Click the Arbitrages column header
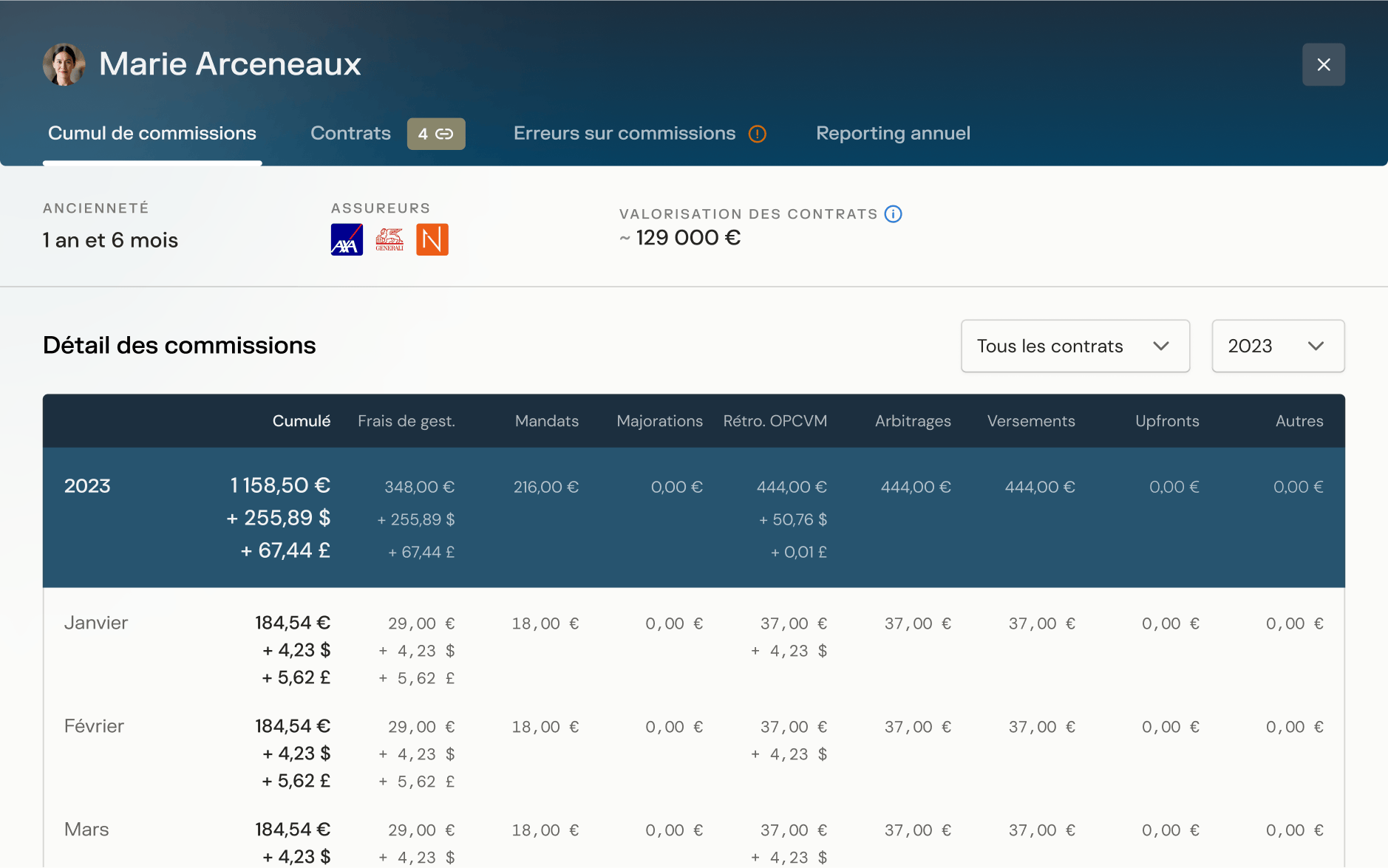 point(913,421)
